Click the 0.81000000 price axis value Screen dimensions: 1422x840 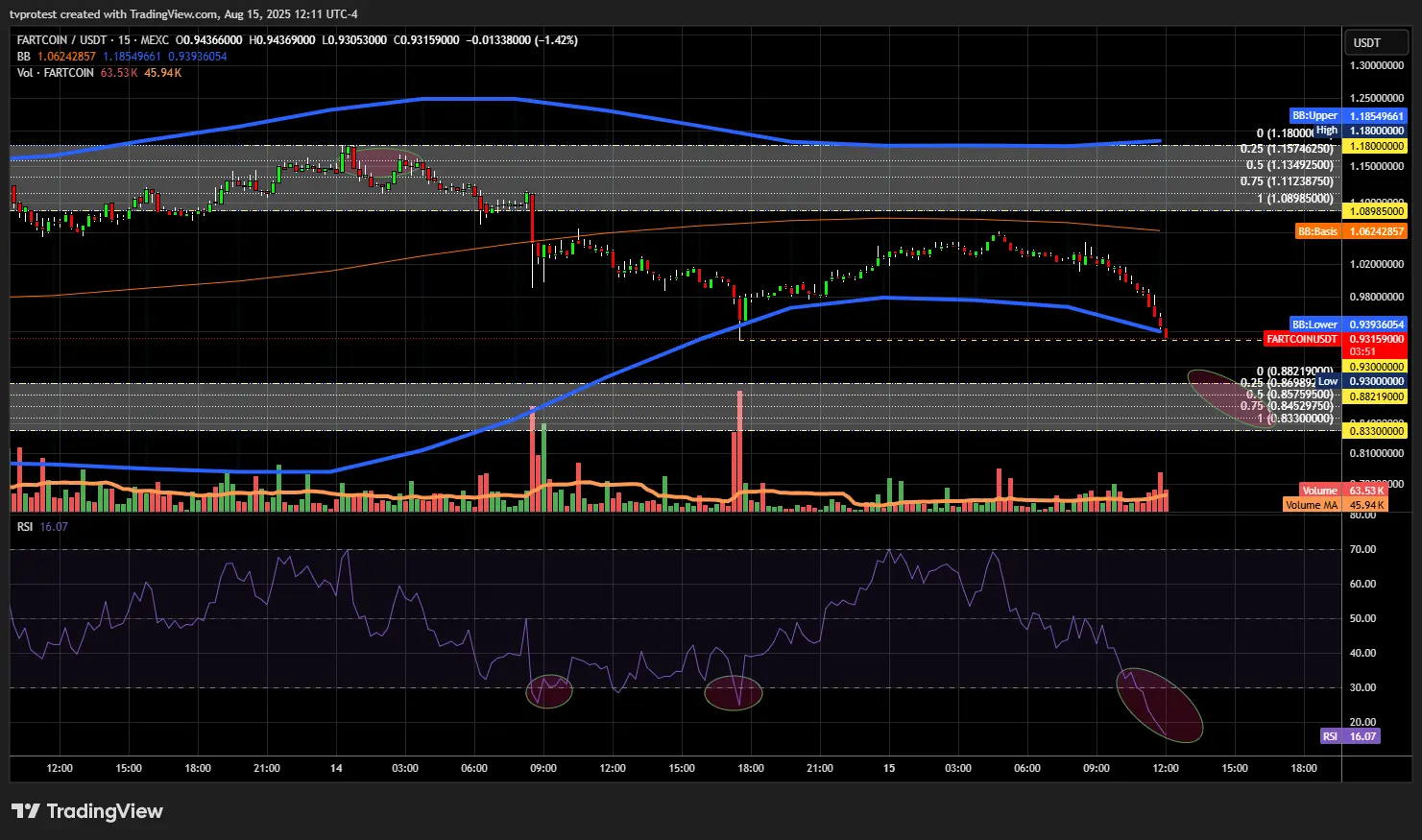[1377, 453]
